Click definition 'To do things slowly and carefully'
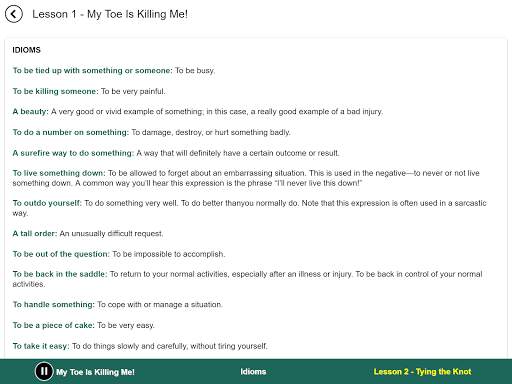This screenshot has height=384, width=512. (x=130, y=346)
